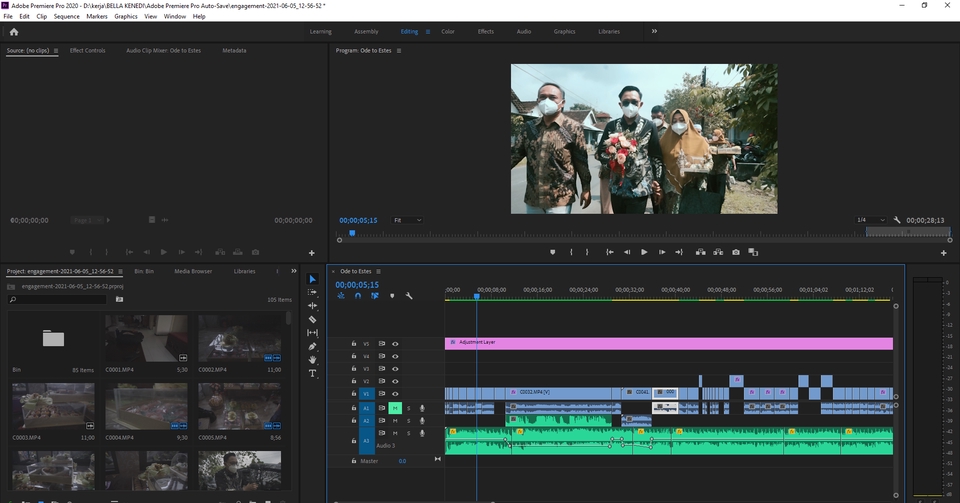Switch to the Effect Controls tab
Image resolution: width=960 pixels, height=503 pixels.
coord(87,50)
